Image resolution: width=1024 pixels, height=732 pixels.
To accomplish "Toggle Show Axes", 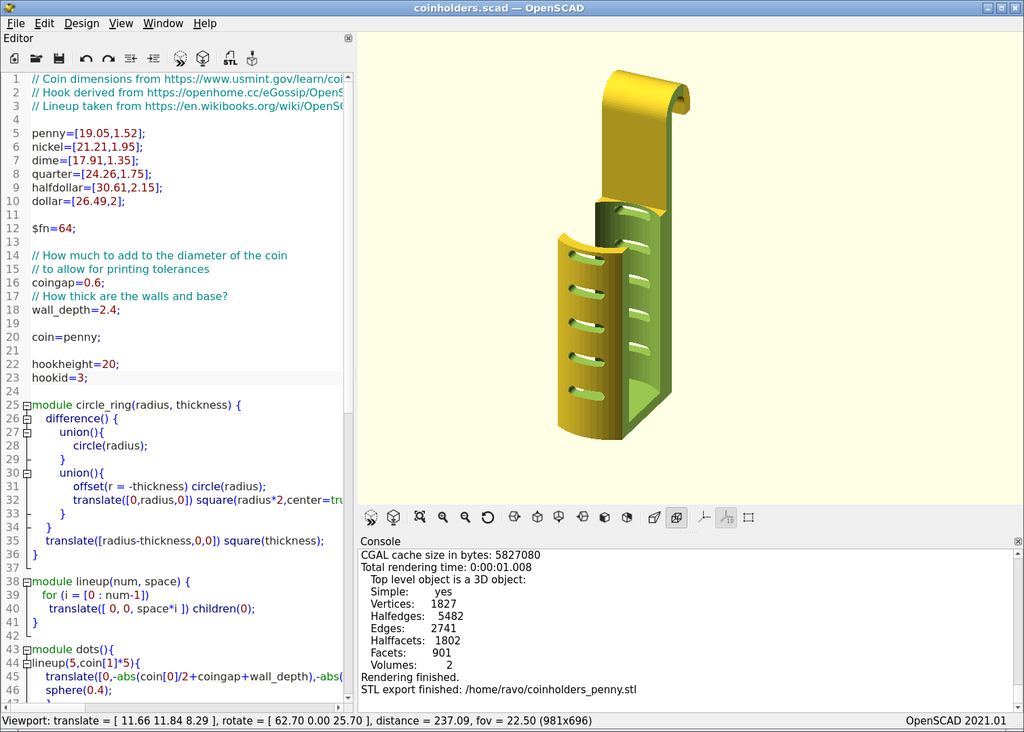I will 704,517.
